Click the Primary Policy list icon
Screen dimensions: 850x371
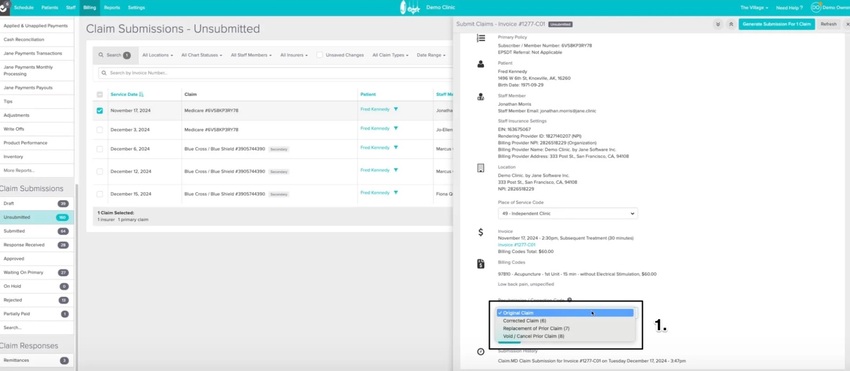pos(480,38)
